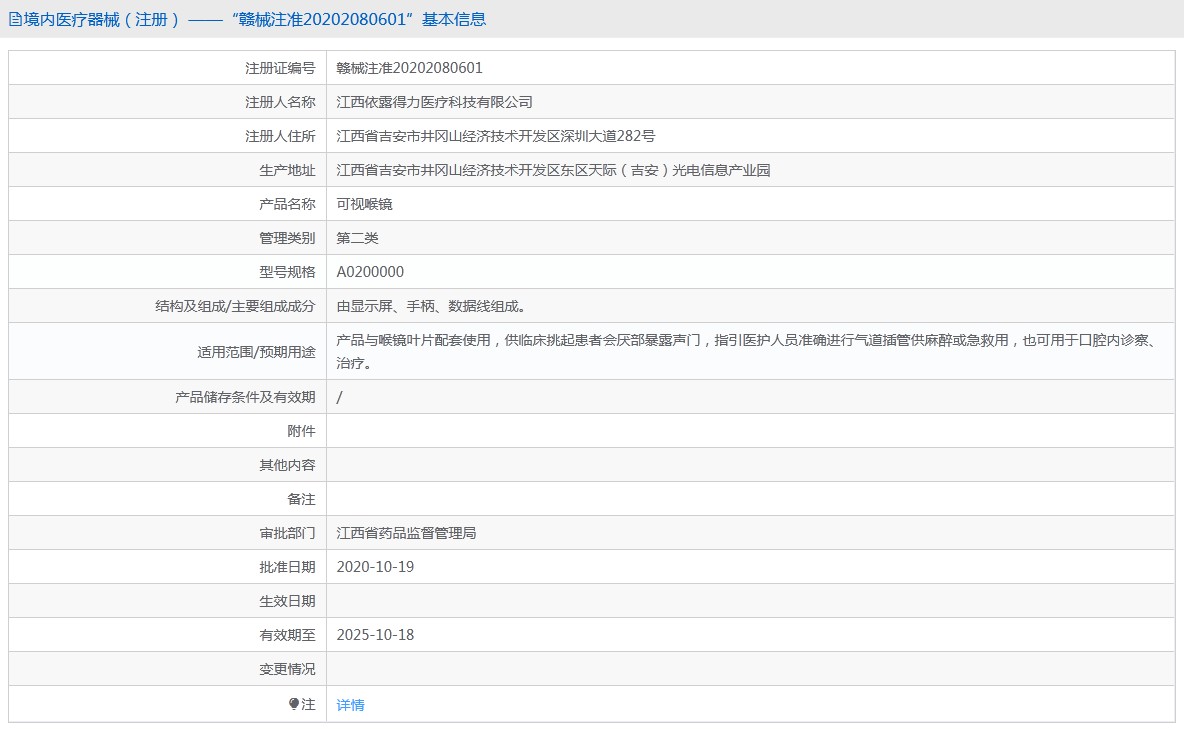Screen dimensions: 1184x729
Task: Click approval department 江西省药品监督管理局
Action: [406, 533]
